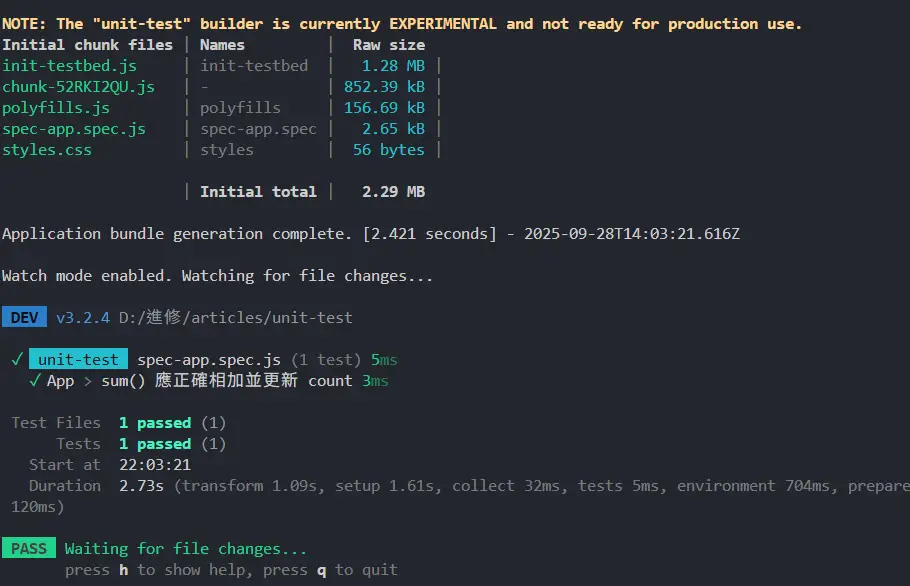
Task: Select the chunk-52RKI2QU.js file name
Action: [78, 87]
